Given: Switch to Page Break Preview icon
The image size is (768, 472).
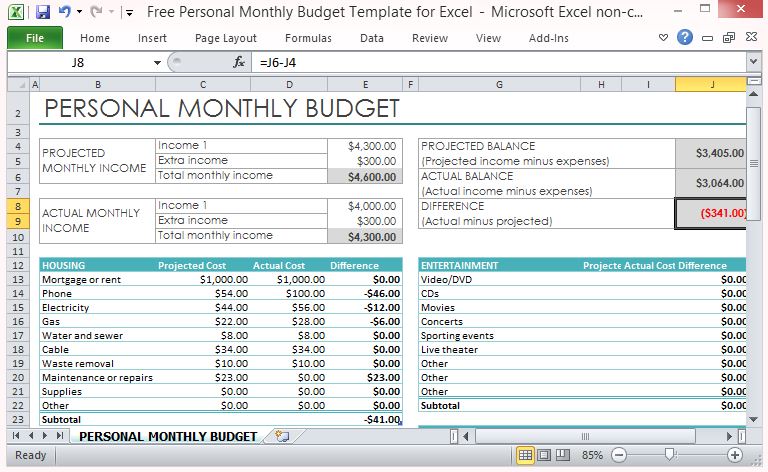Looking at the screenshot, I should tap(563, 455).
